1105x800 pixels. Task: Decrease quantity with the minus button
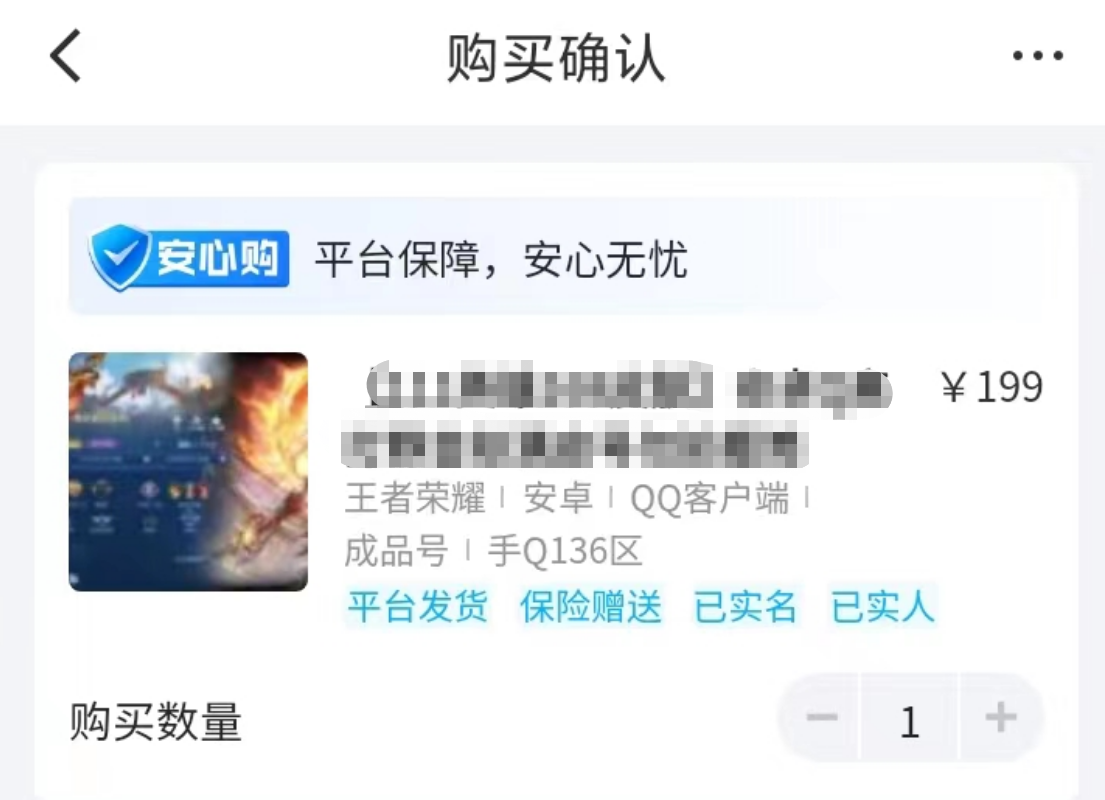click(822, 718)
